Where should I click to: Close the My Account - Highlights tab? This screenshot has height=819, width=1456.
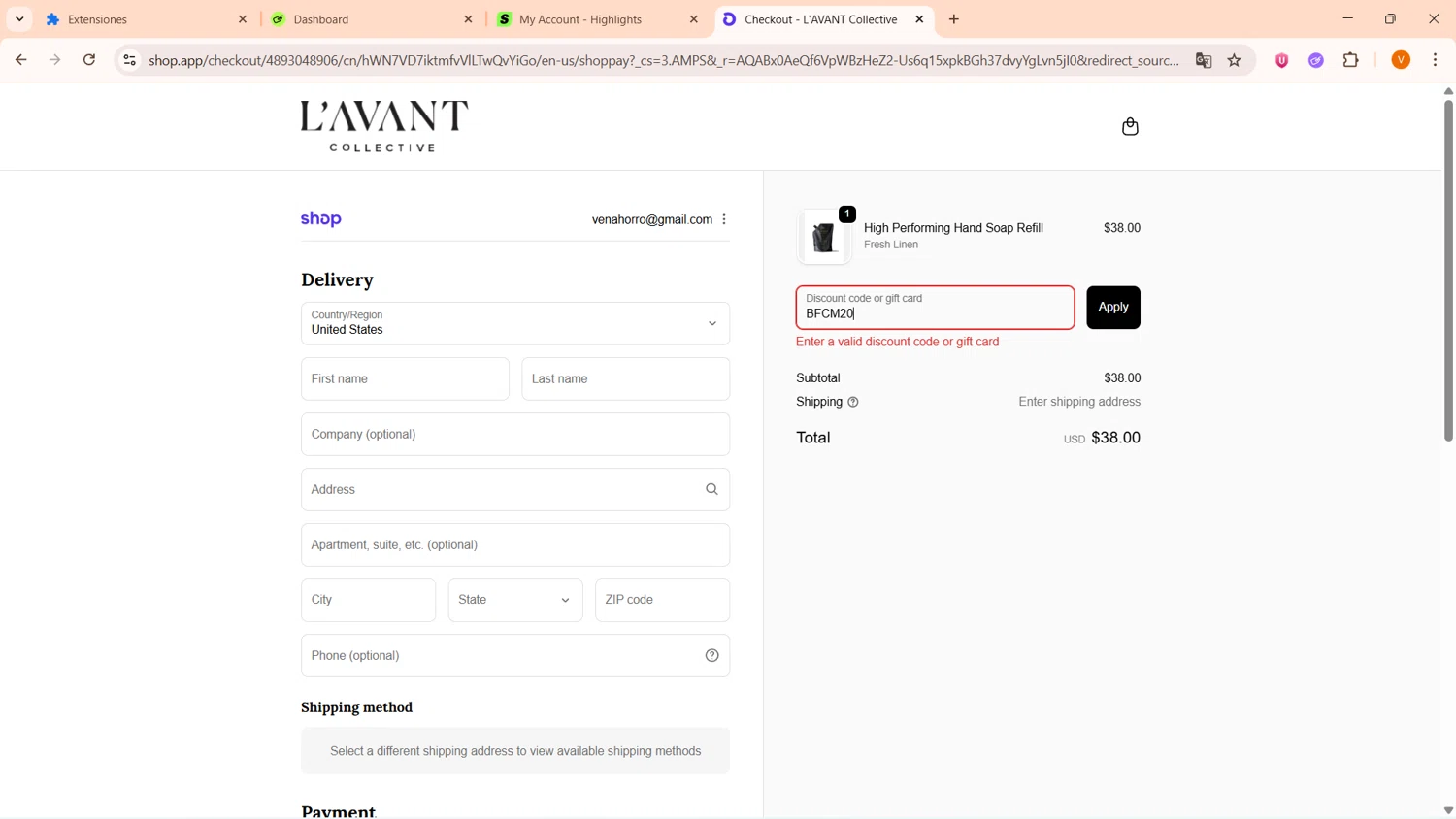pyautogui.click(x=693, y=19)
